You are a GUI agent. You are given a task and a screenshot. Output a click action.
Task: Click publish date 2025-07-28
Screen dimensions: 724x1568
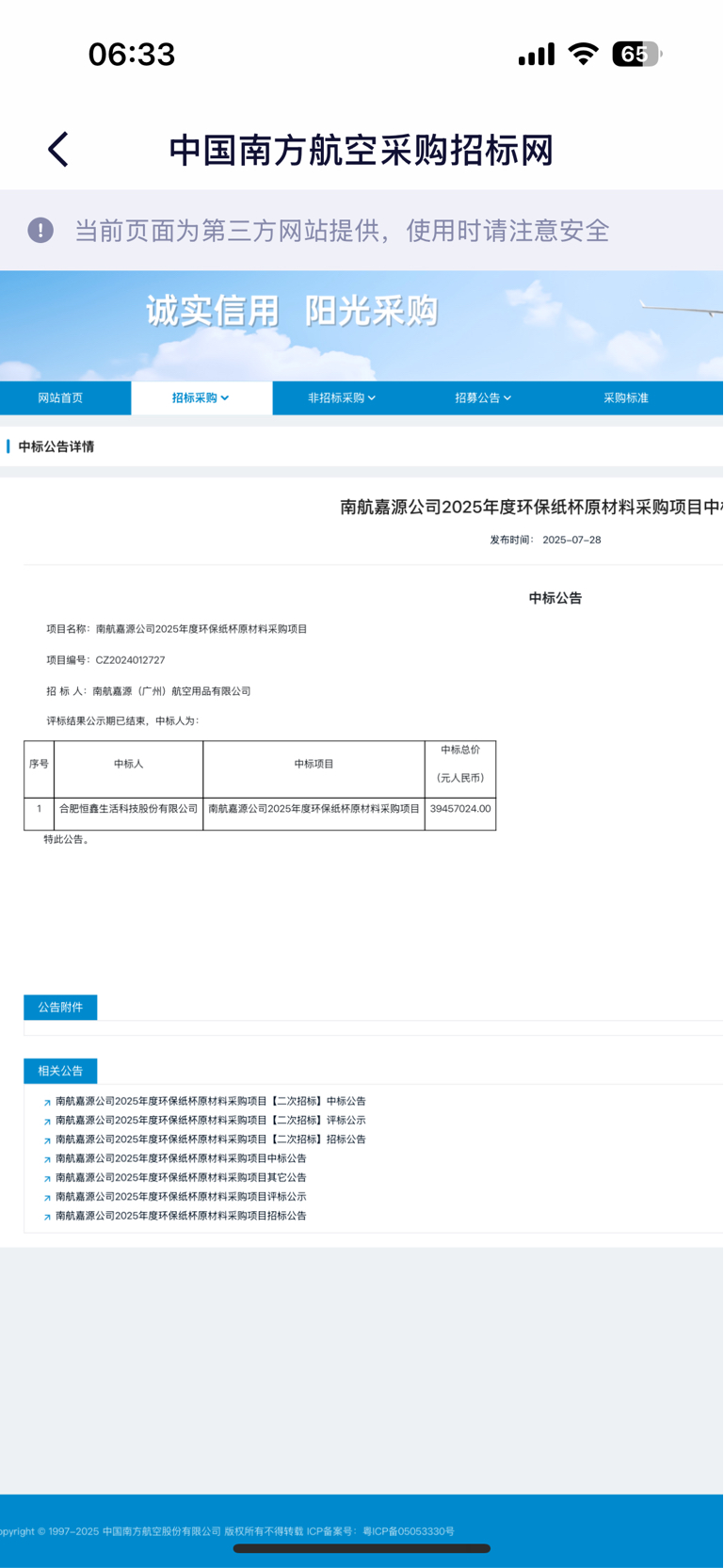pyautogui.click(x=571, y=540)
